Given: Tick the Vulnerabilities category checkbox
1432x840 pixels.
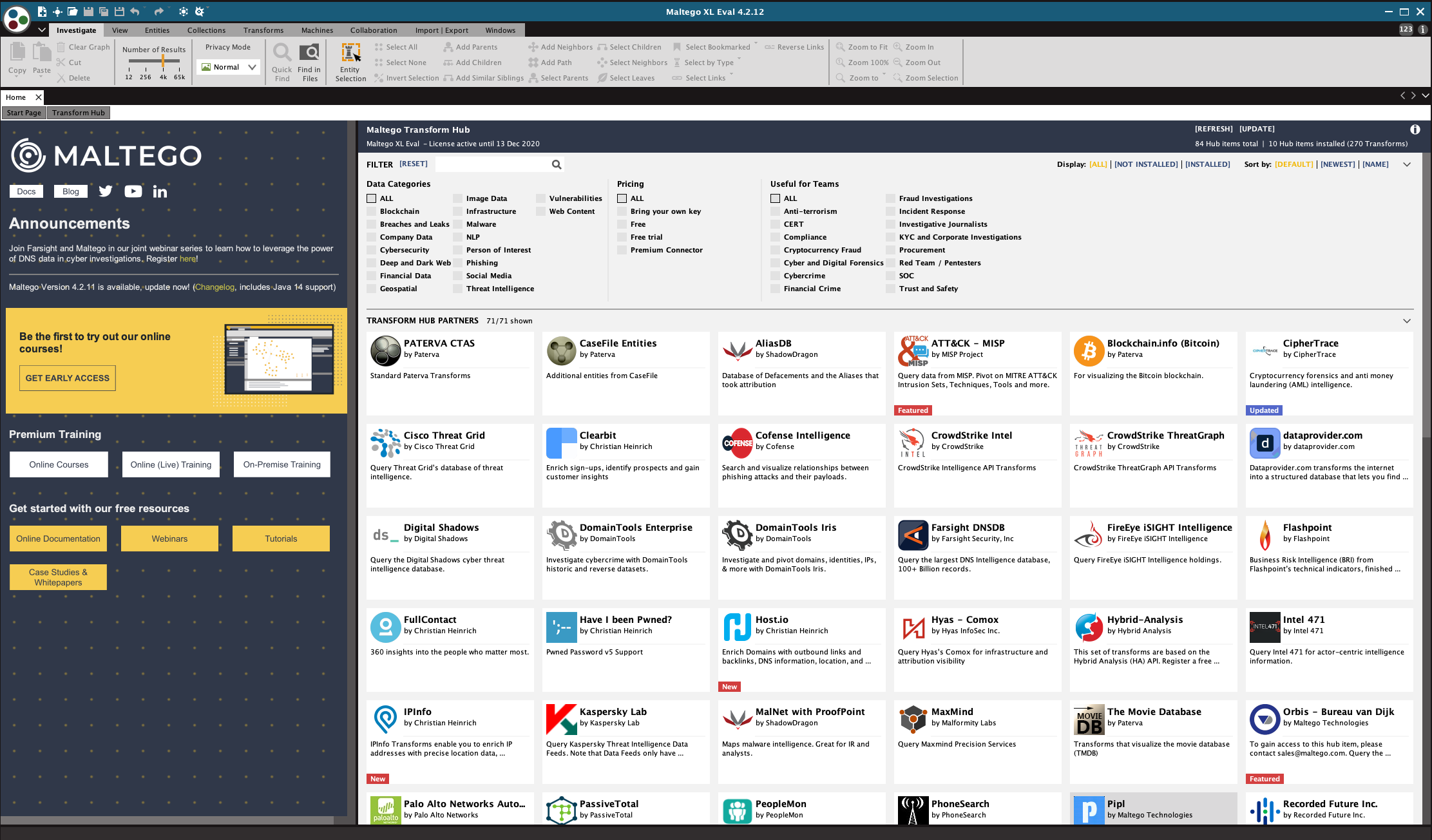Looking at the screenshot, I should (541, 198).
